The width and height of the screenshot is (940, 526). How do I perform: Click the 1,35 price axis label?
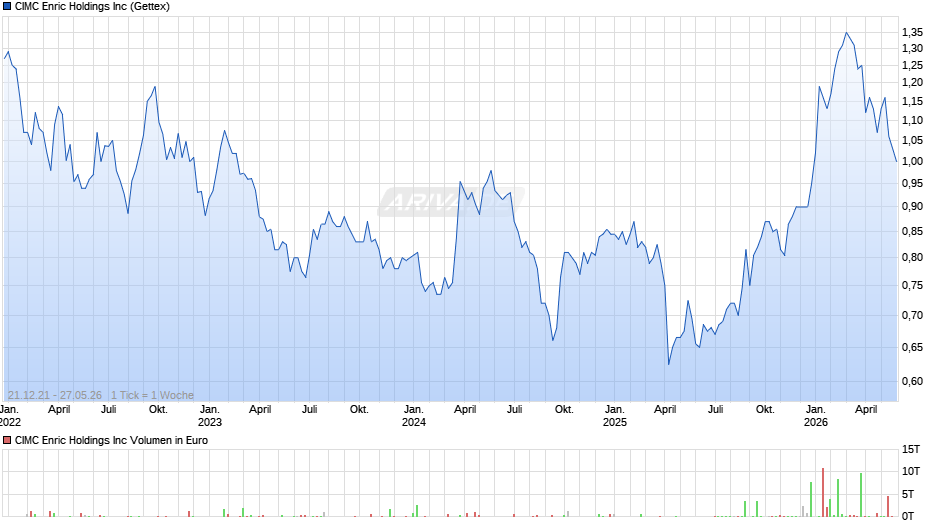coord(912,32)
